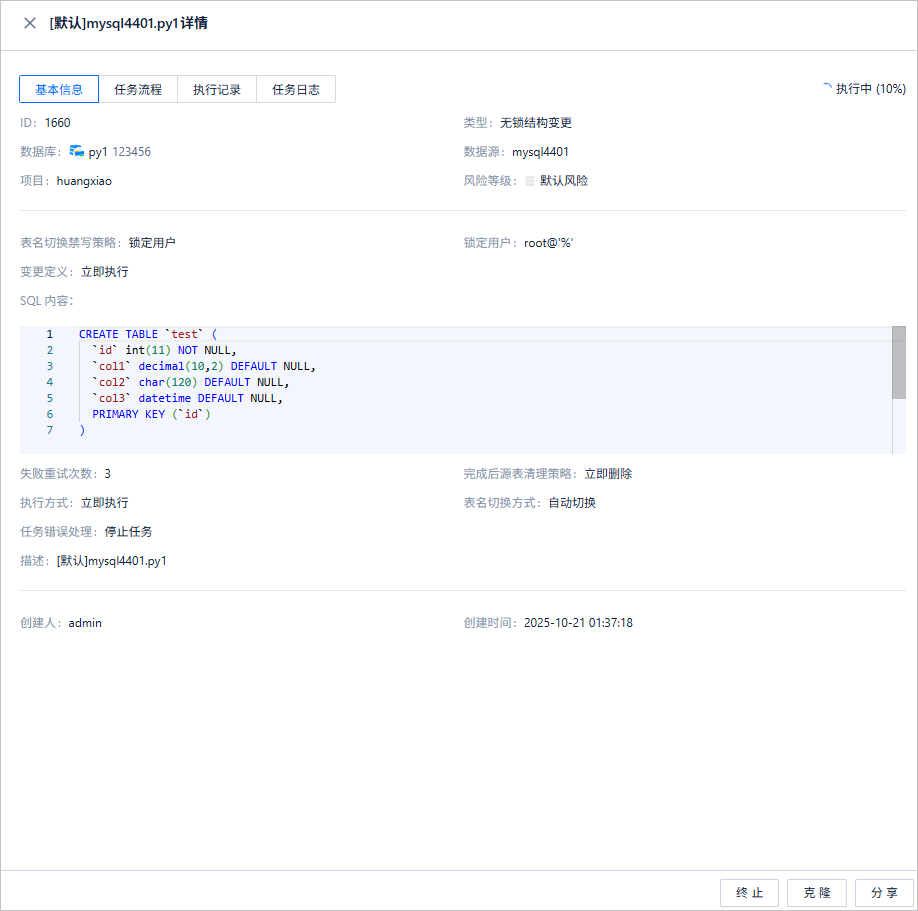Screen dimensions: 918x911
Task: Click the database icon beside py1
Action: coord(77,151)
